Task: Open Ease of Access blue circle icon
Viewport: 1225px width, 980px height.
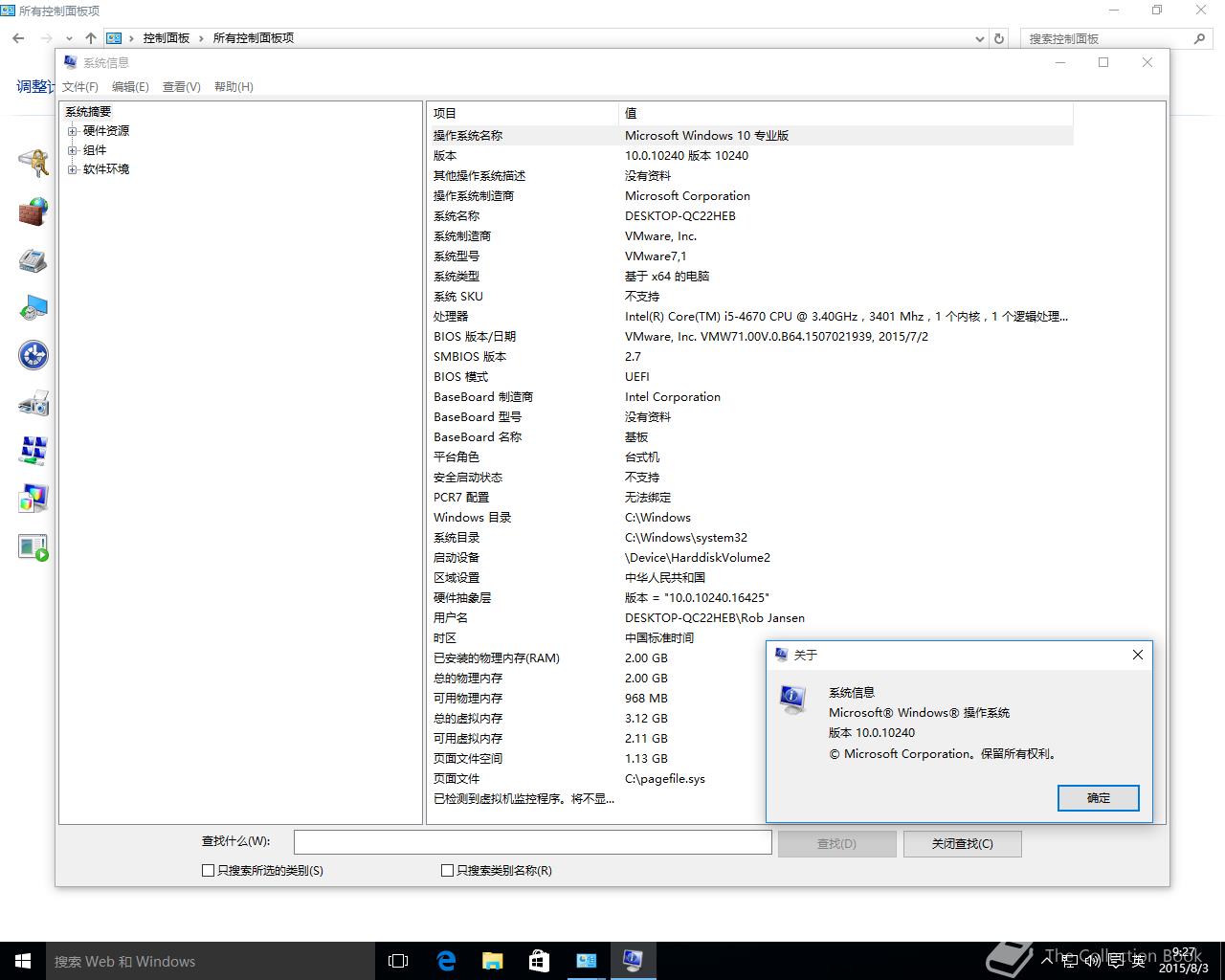Action: coord(33,355)
